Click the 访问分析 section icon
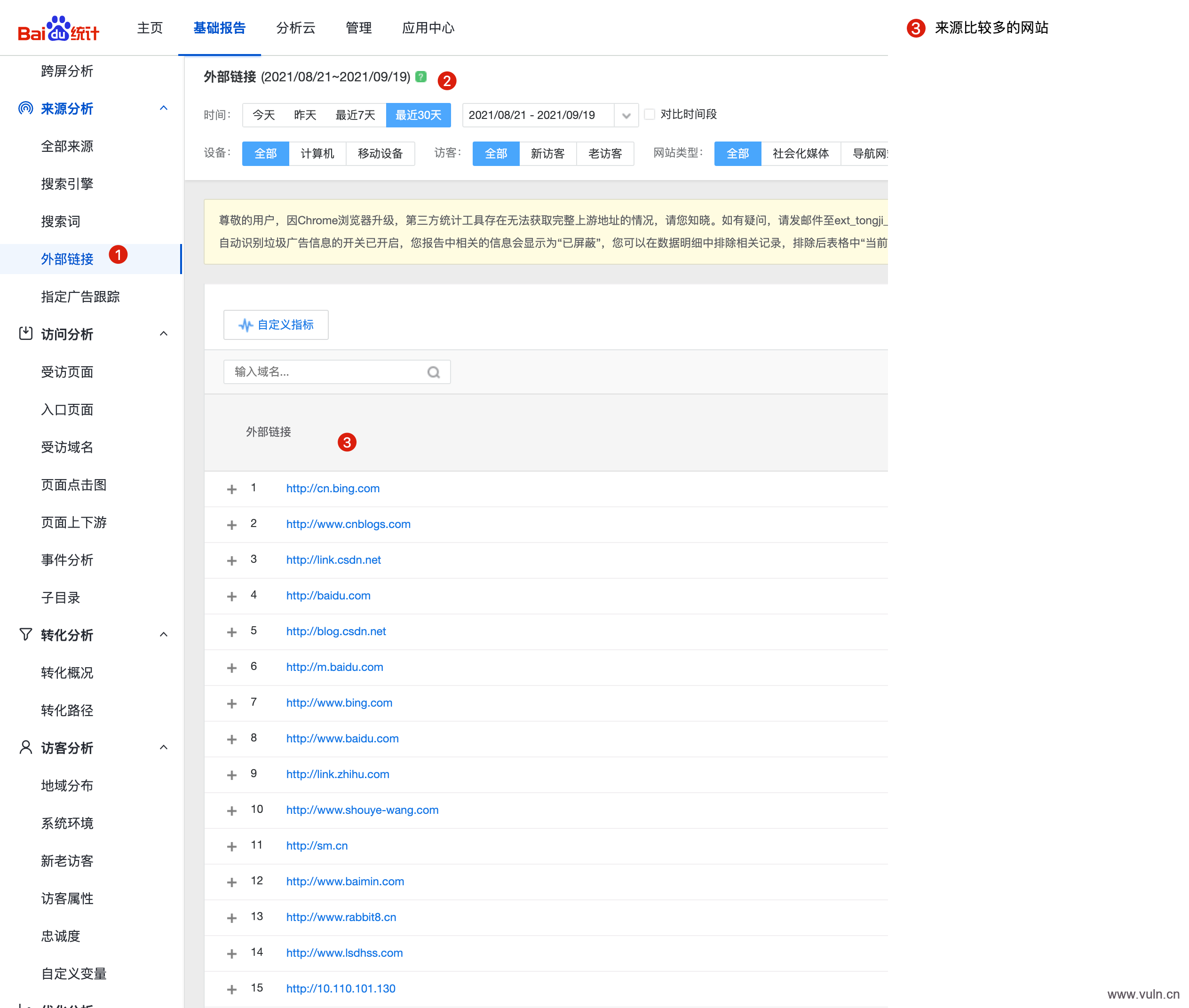The width and height of the screenshot is (1189, 1008). [x=26, y=334]
